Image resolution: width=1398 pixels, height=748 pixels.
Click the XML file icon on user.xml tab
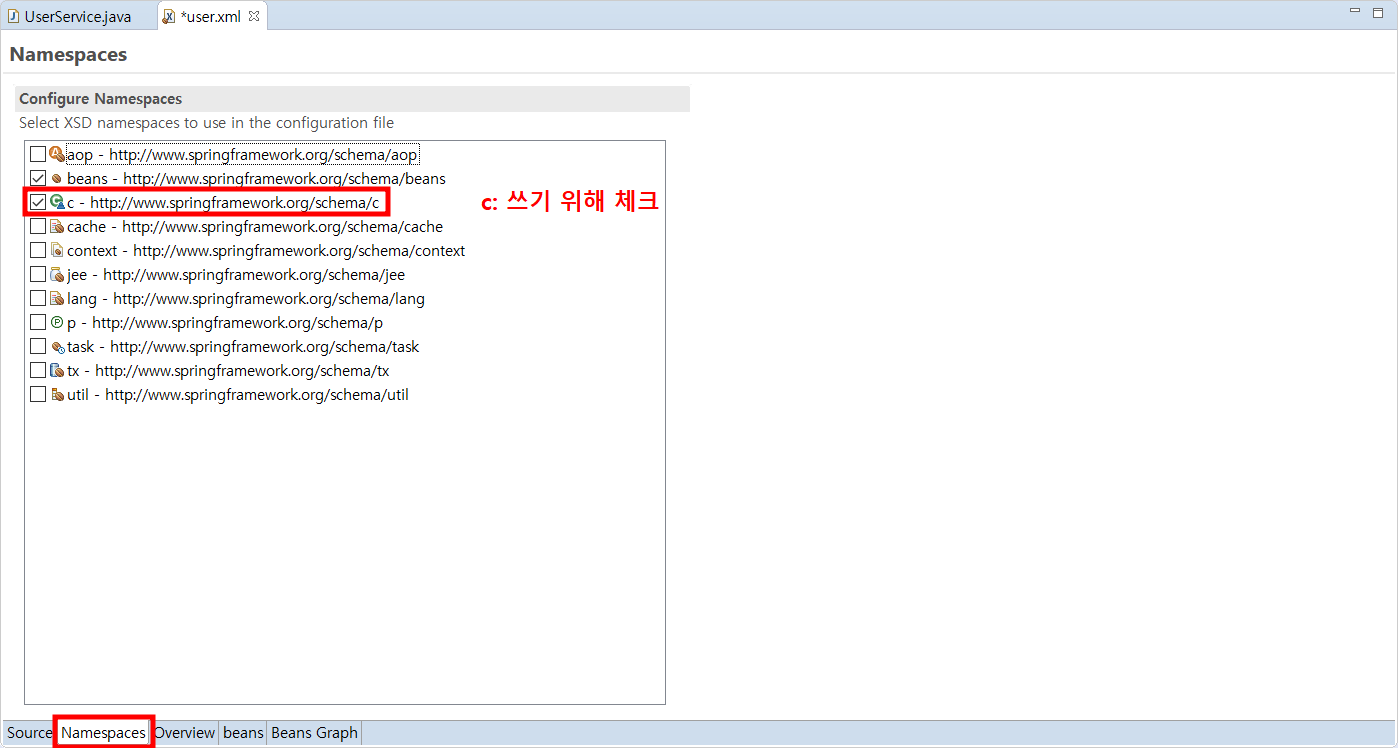tap(169, 17)
